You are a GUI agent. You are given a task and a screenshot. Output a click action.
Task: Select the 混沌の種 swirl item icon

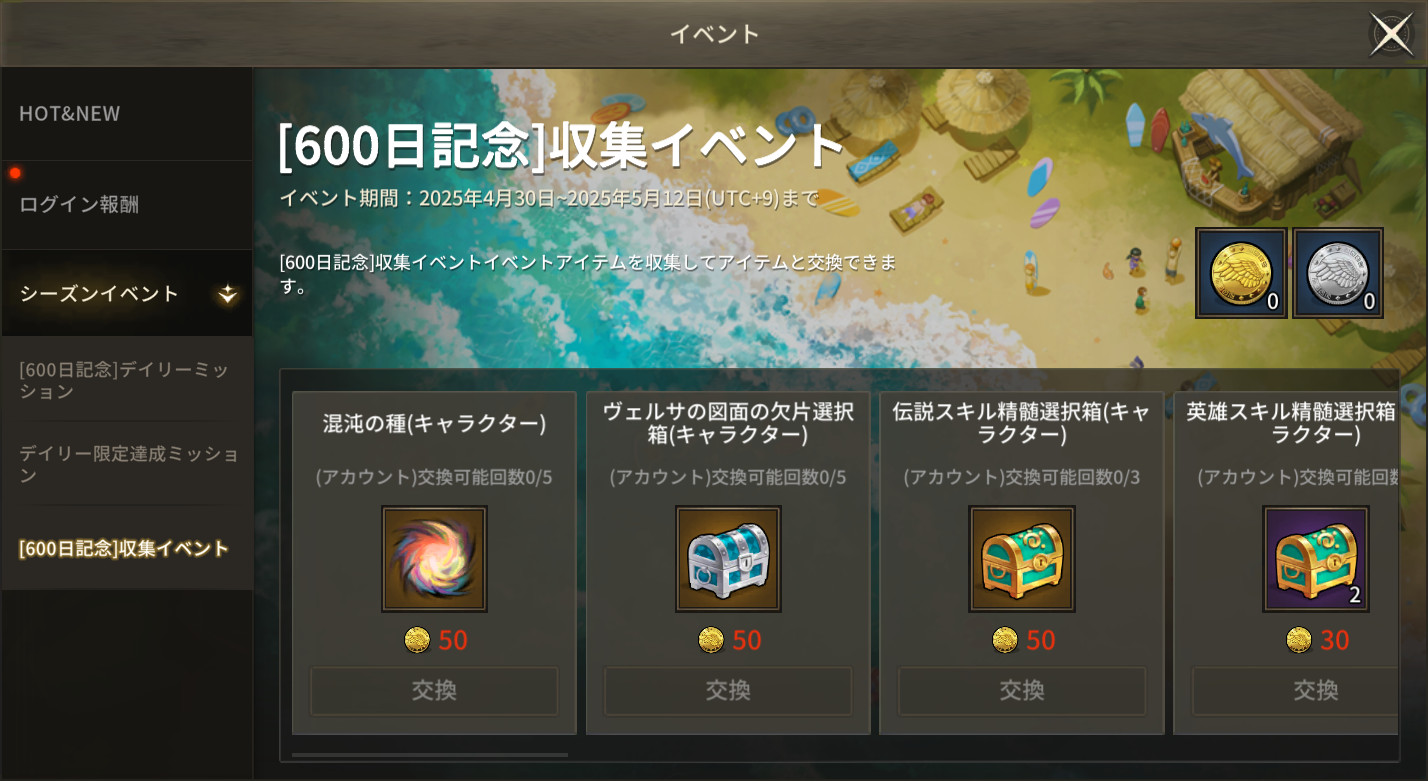pos(434,559)
